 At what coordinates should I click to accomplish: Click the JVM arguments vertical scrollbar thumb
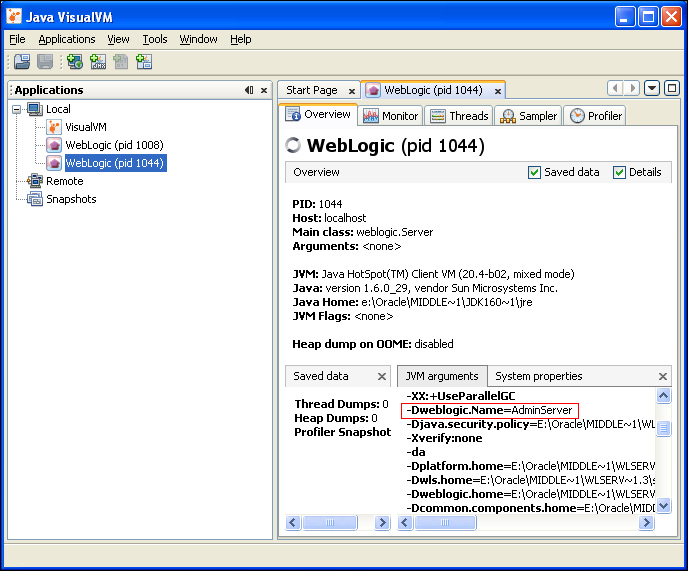point(663,427)
